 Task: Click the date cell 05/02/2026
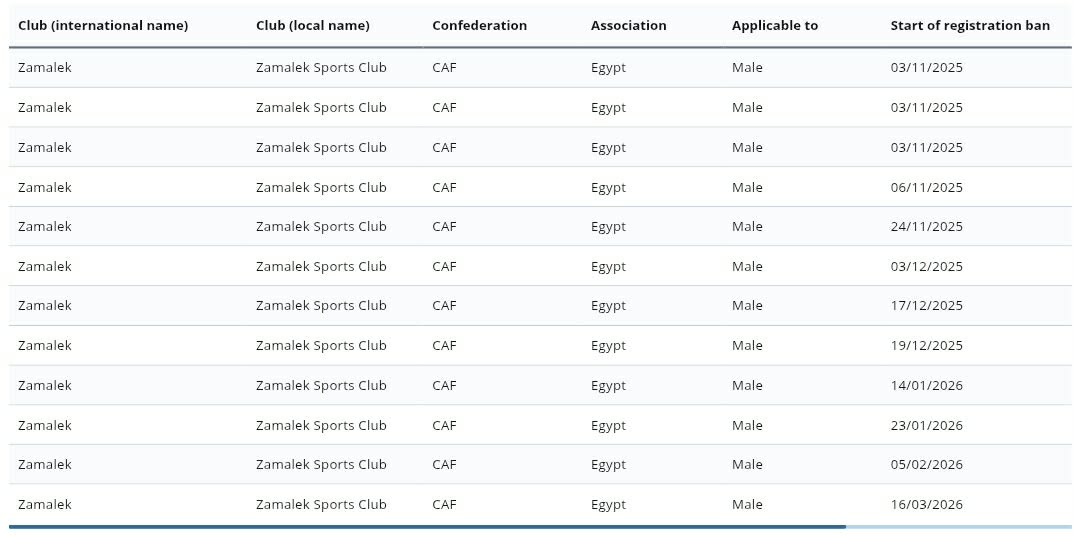click(926, 464)
